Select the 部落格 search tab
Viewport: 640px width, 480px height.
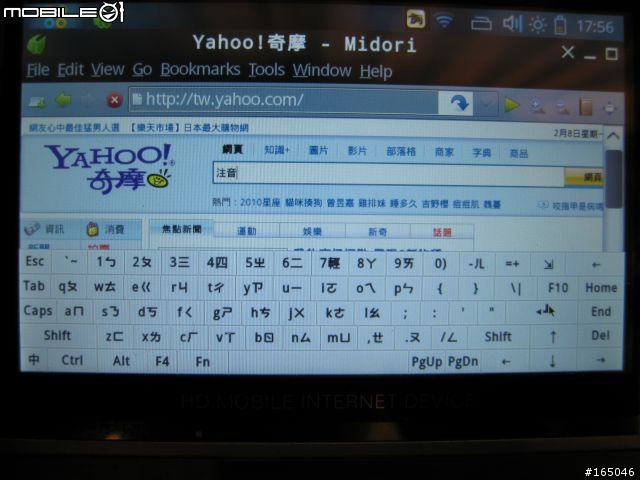(x=401, y=151)
